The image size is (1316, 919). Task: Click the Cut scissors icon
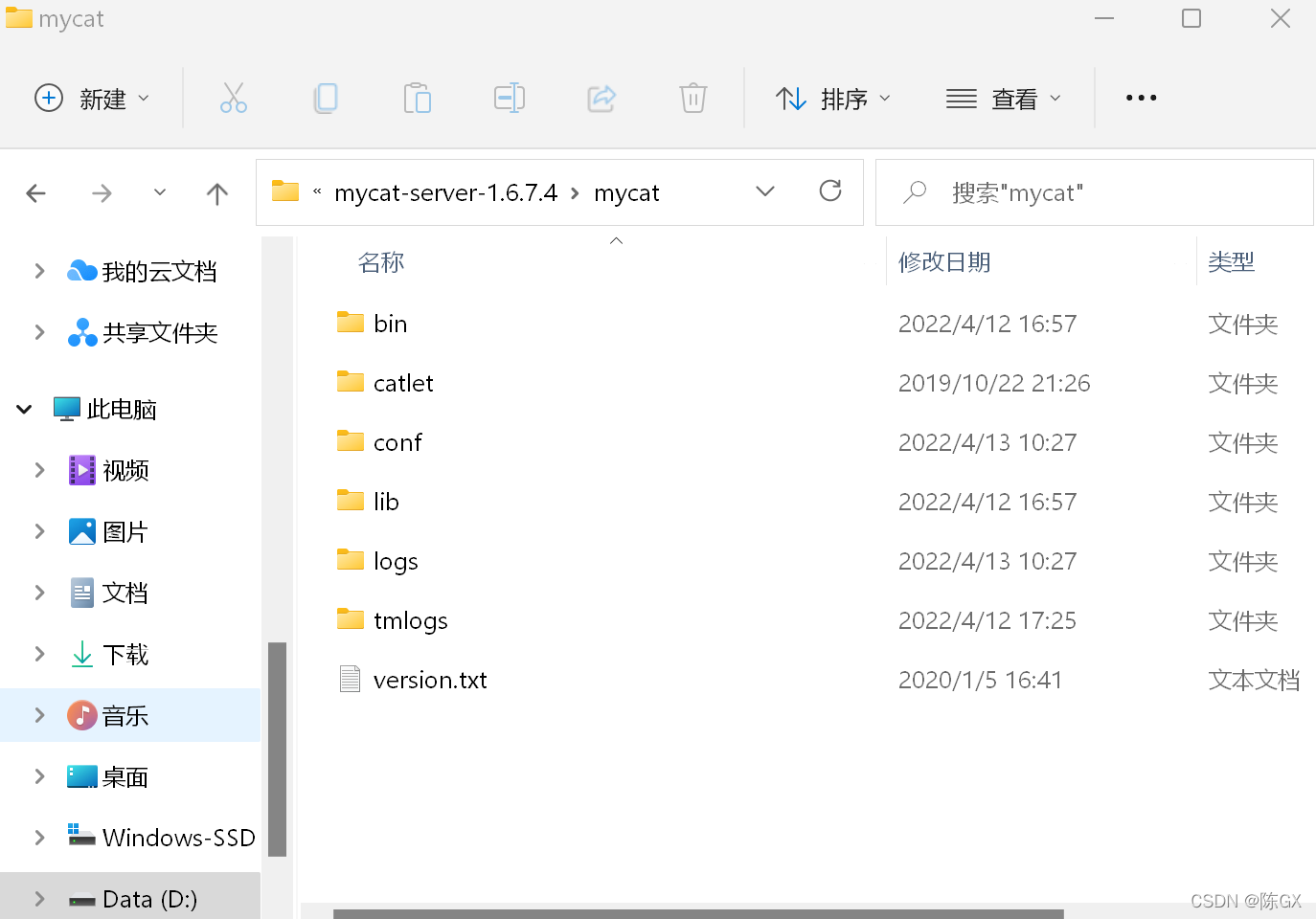tap(234, 98)
